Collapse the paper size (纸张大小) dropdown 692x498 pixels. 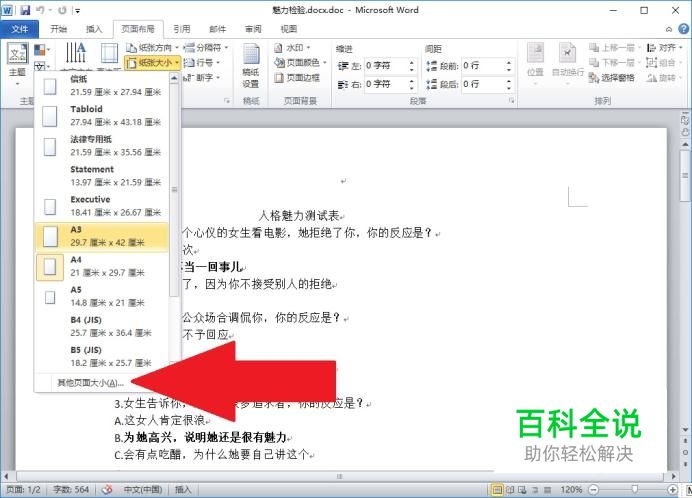[x=153, y=63]
